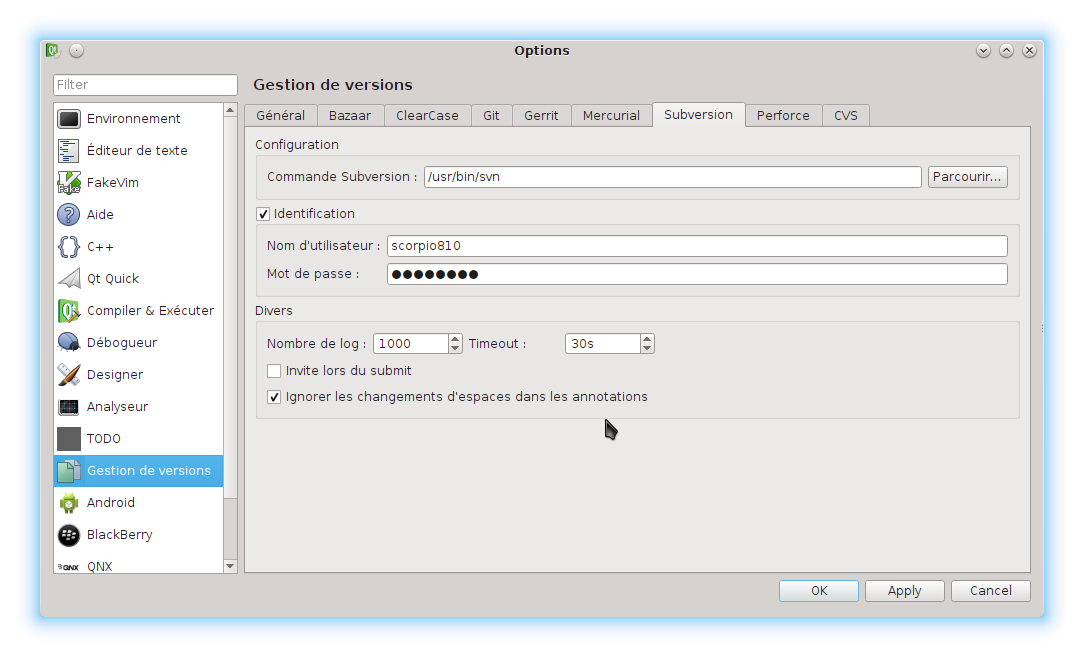Enable Invite lors du submit
1084x657 pixels.
pos(274,371)
